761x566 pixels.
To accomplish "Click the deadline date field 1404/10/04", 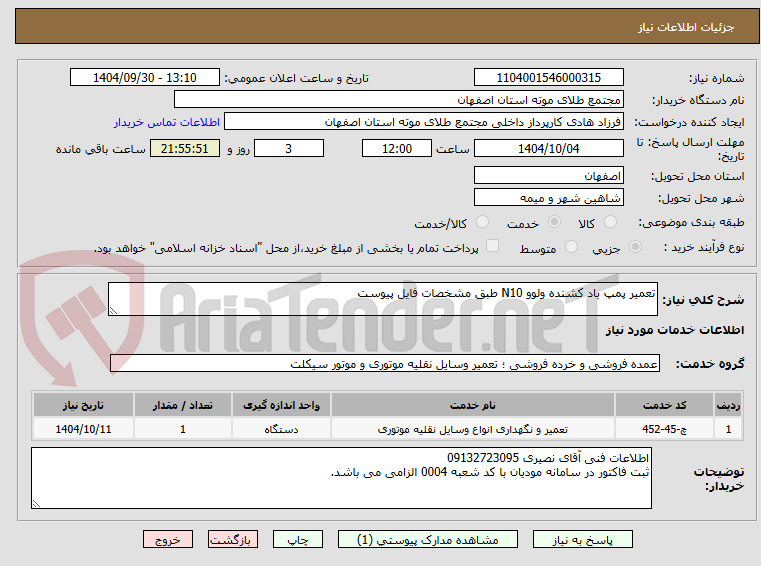I will click(x=548, y=149).
